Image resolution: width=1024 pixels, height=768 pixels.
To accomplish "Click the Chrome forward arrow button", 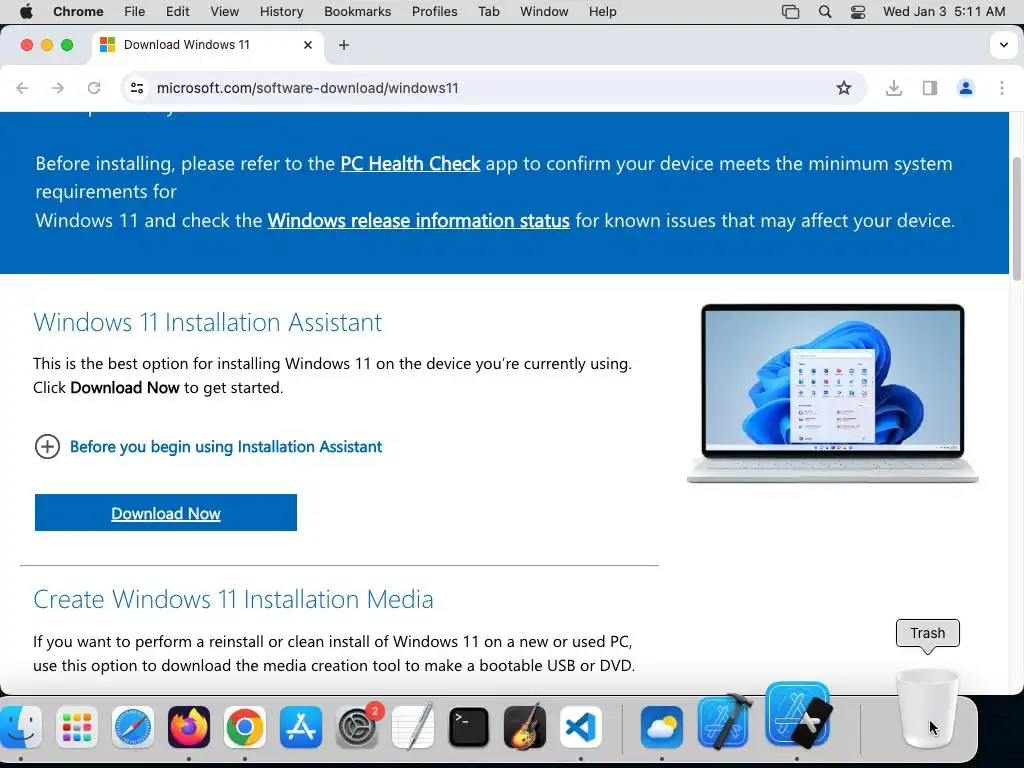I will click(x=58, y=88).
